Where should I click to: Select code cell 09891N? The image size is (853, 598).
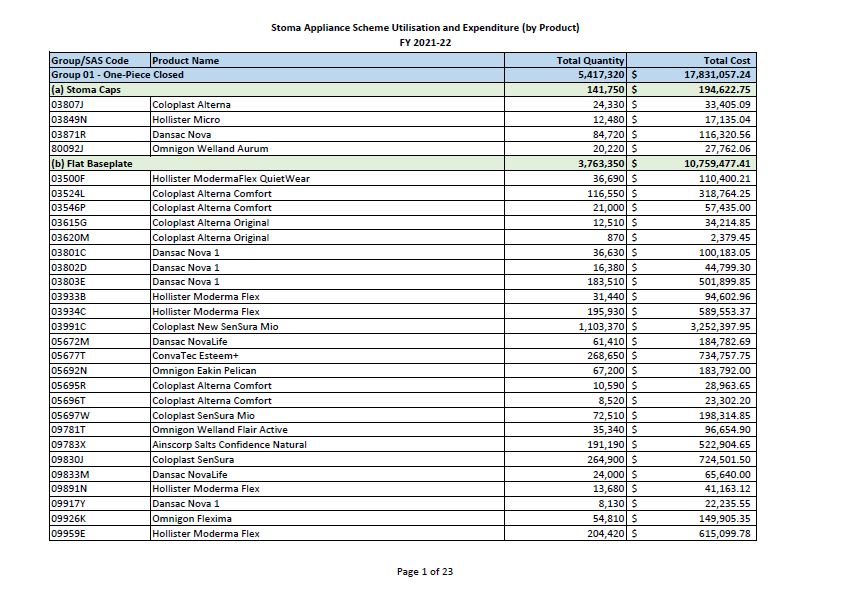tap(100, 489)
